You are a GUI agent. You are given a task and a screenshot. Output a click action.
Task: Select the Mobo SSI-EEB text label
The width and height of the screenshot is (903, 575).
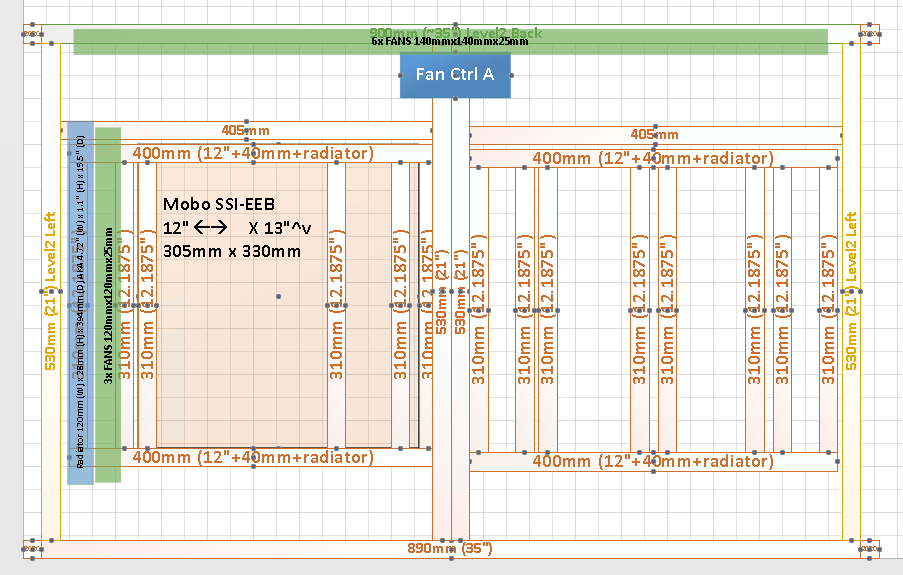[x=218, y=204]
